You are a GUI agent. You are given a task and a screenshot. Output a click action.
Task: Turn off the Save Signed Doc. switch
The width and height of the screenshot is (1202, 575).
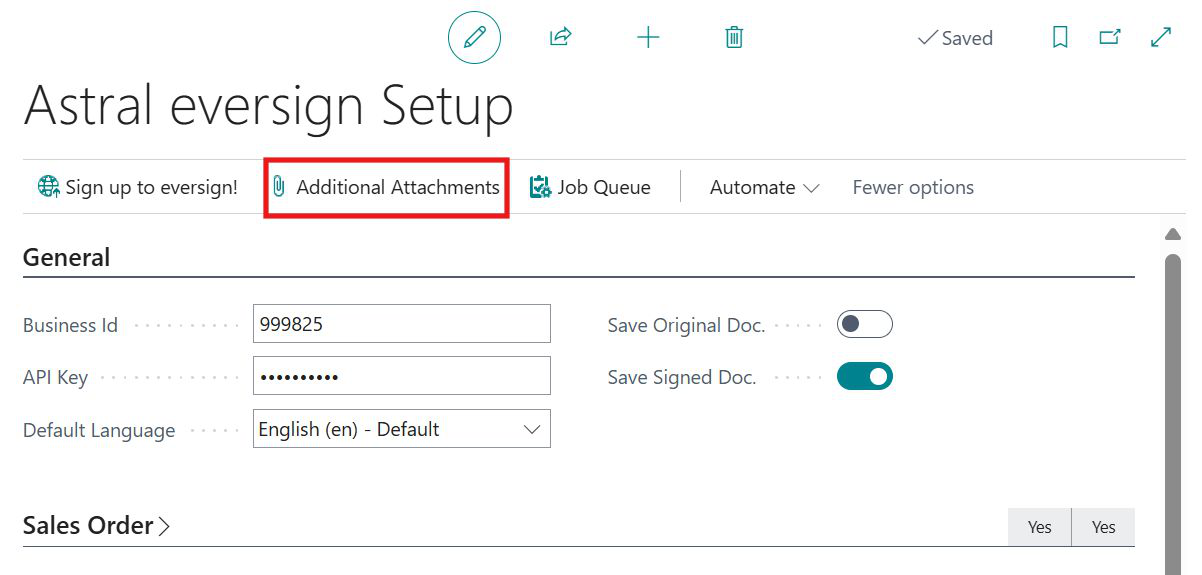point(865,377)
